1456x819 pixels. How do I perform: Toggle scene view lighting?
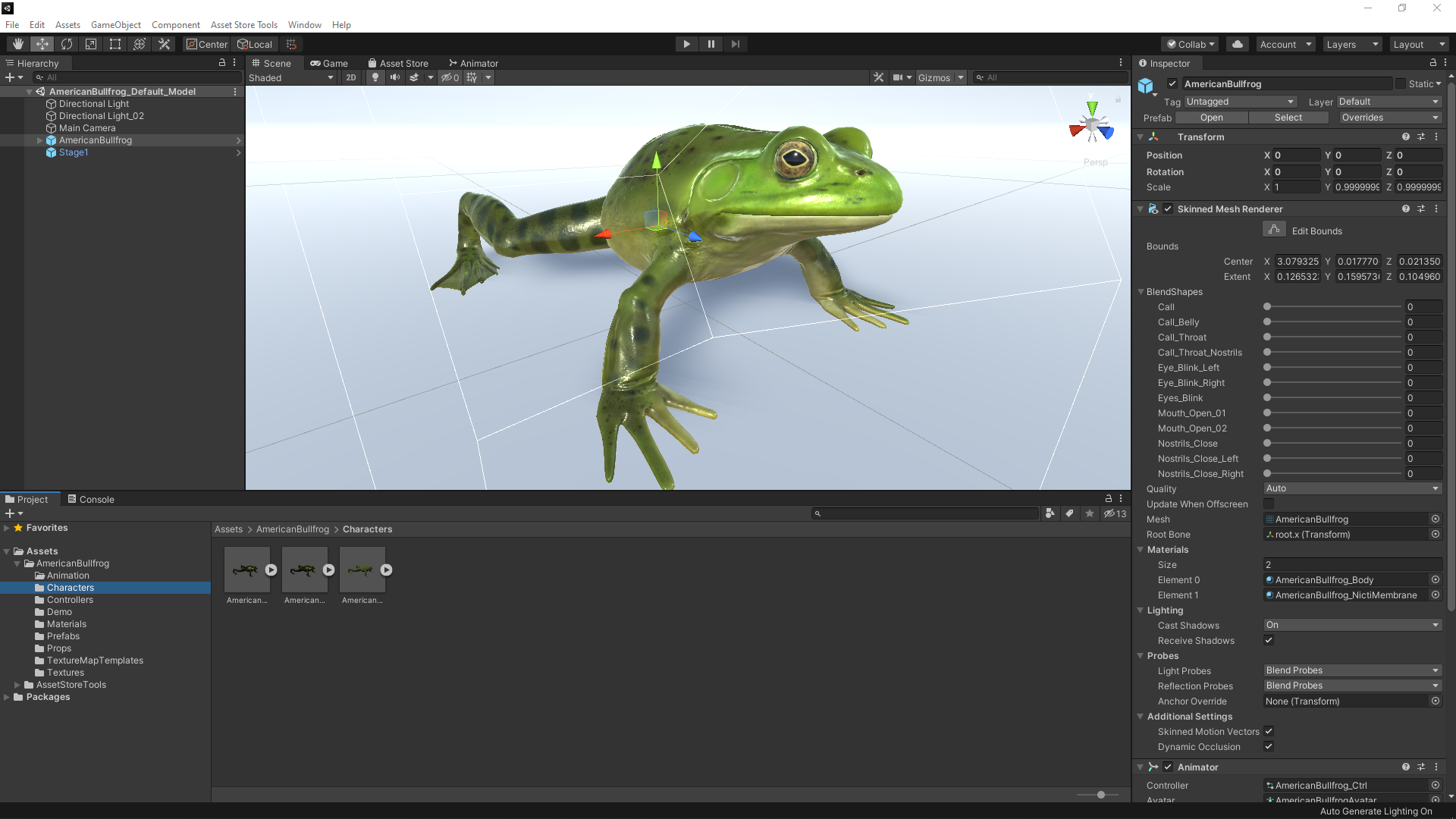(375, 77)
